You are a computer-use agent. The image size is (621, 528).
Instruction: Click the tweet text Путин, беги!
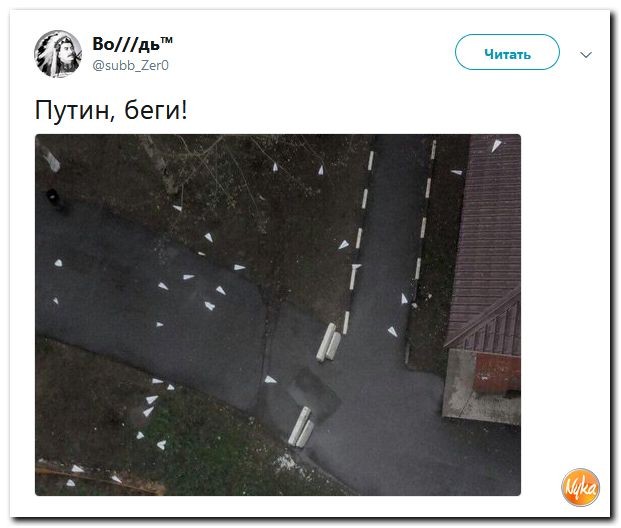111,110
